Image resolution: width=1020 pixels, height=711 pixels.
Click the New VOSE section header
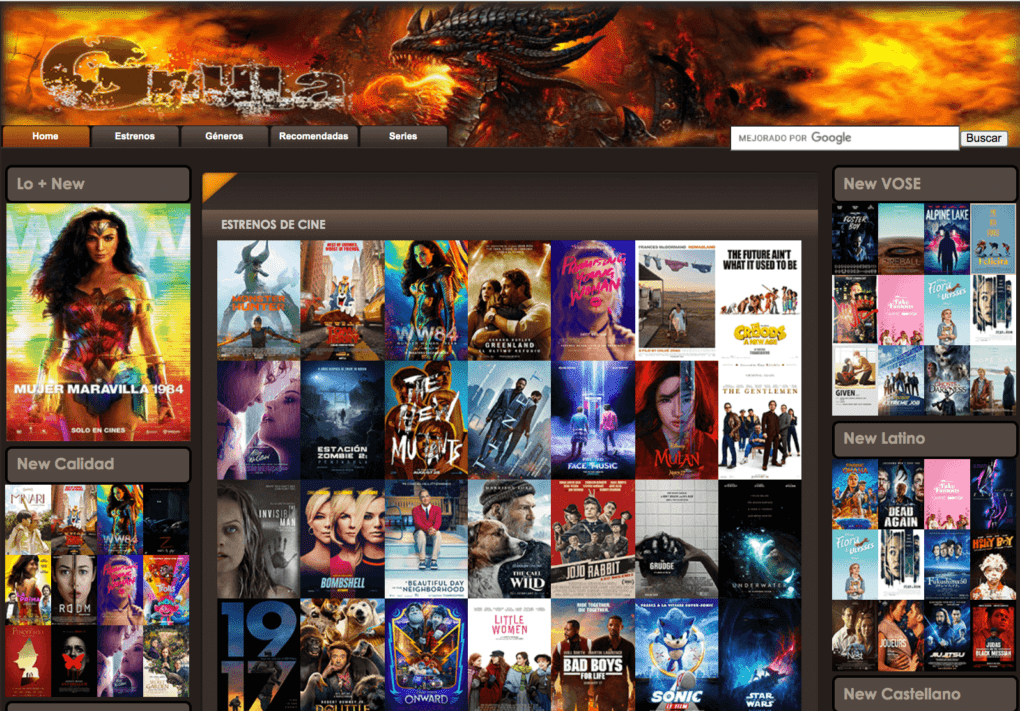click(924, 184)
